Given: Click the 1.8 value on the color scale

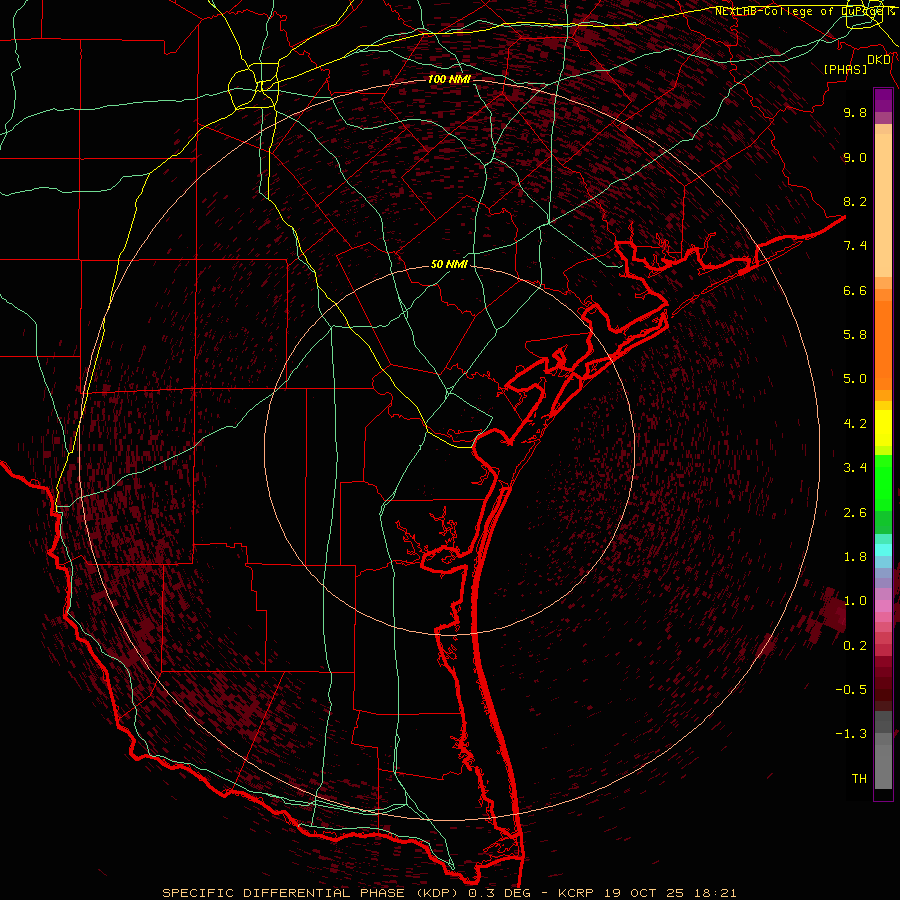Looking at the screenshot, I should tap(855, 557).
